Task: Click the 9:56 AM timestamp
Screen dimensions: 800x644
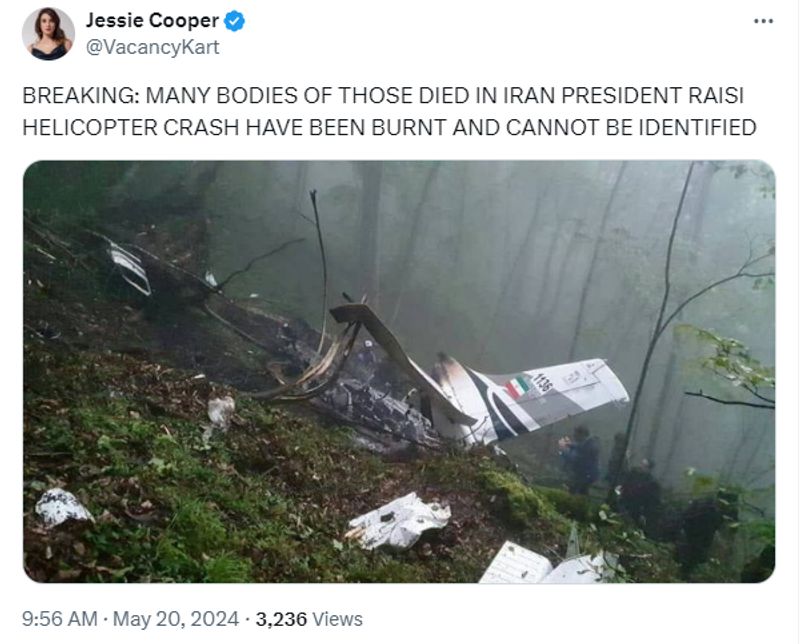Action: click(x=59, y=619)
